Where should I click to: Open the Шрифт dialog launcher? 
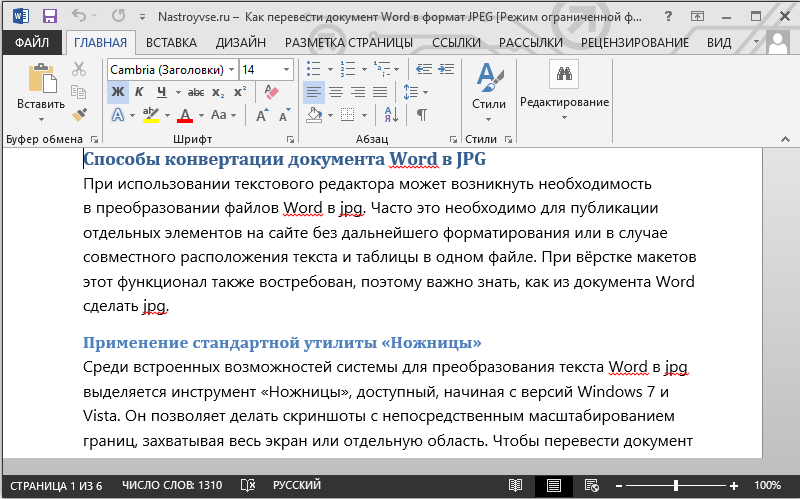(x=290, y=139)
